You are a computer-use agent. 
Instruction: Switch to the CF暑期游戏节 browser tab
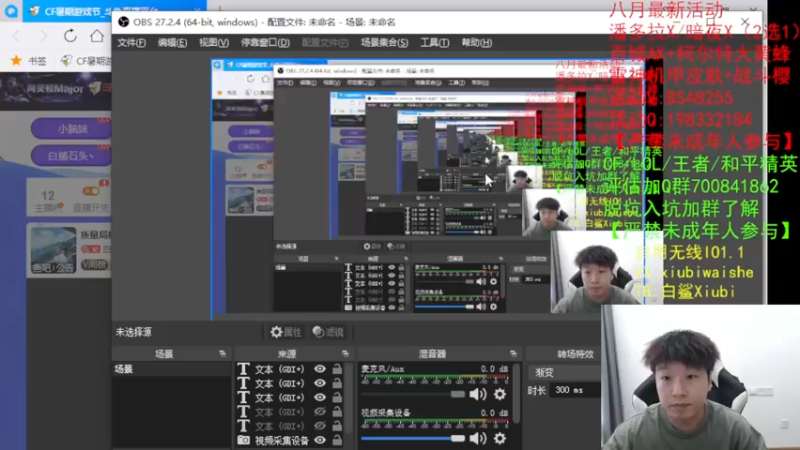coord(115,11)
